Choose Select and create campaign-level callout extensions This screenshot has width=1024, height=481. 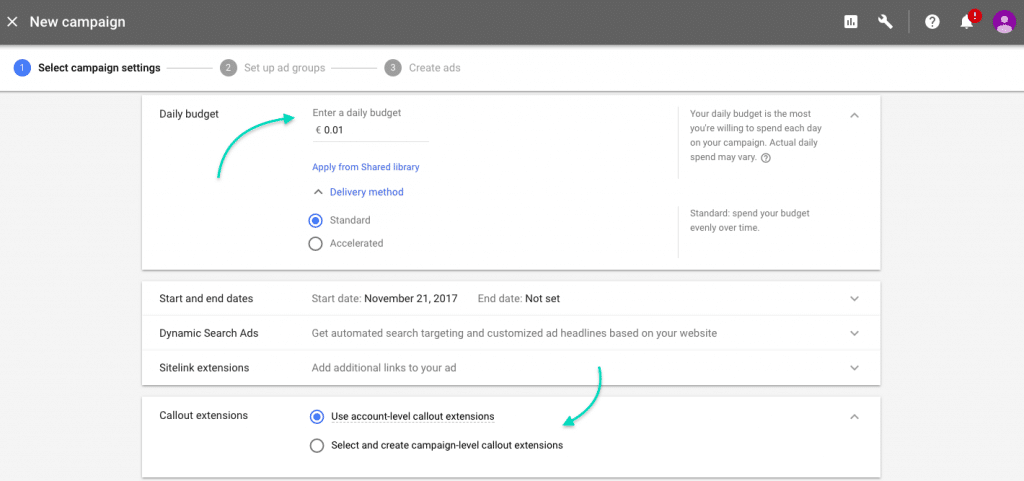(317, 446)
